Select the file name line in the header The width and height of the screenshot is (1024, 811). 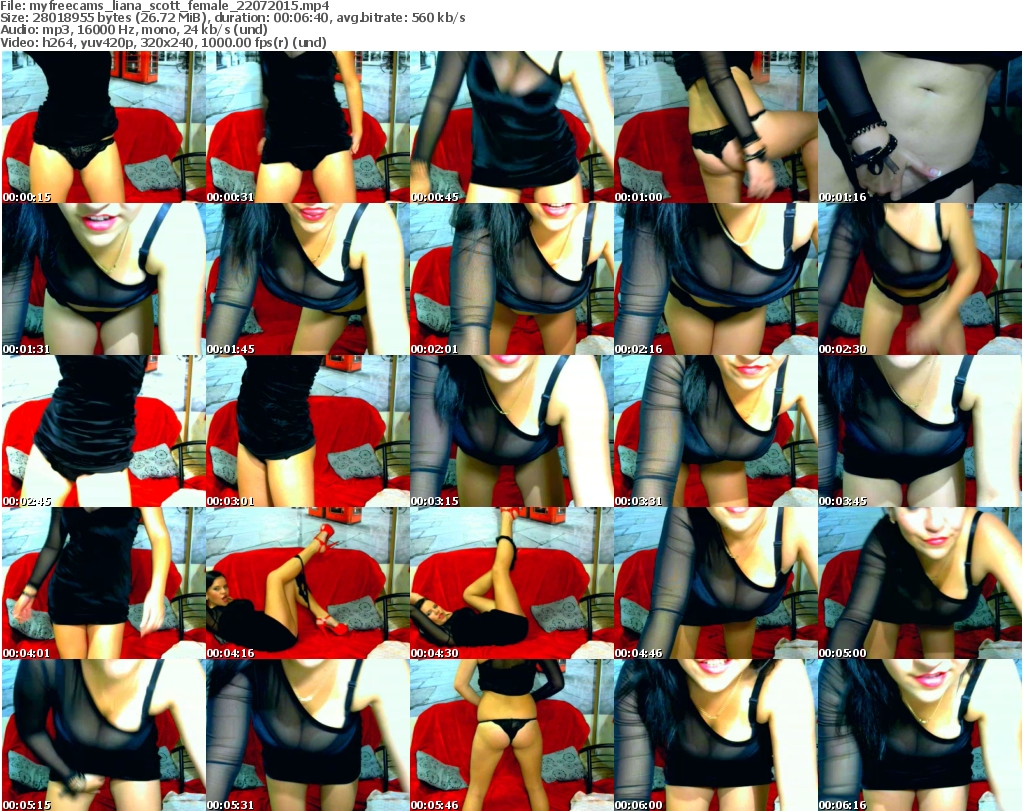(x=165, y=6)
